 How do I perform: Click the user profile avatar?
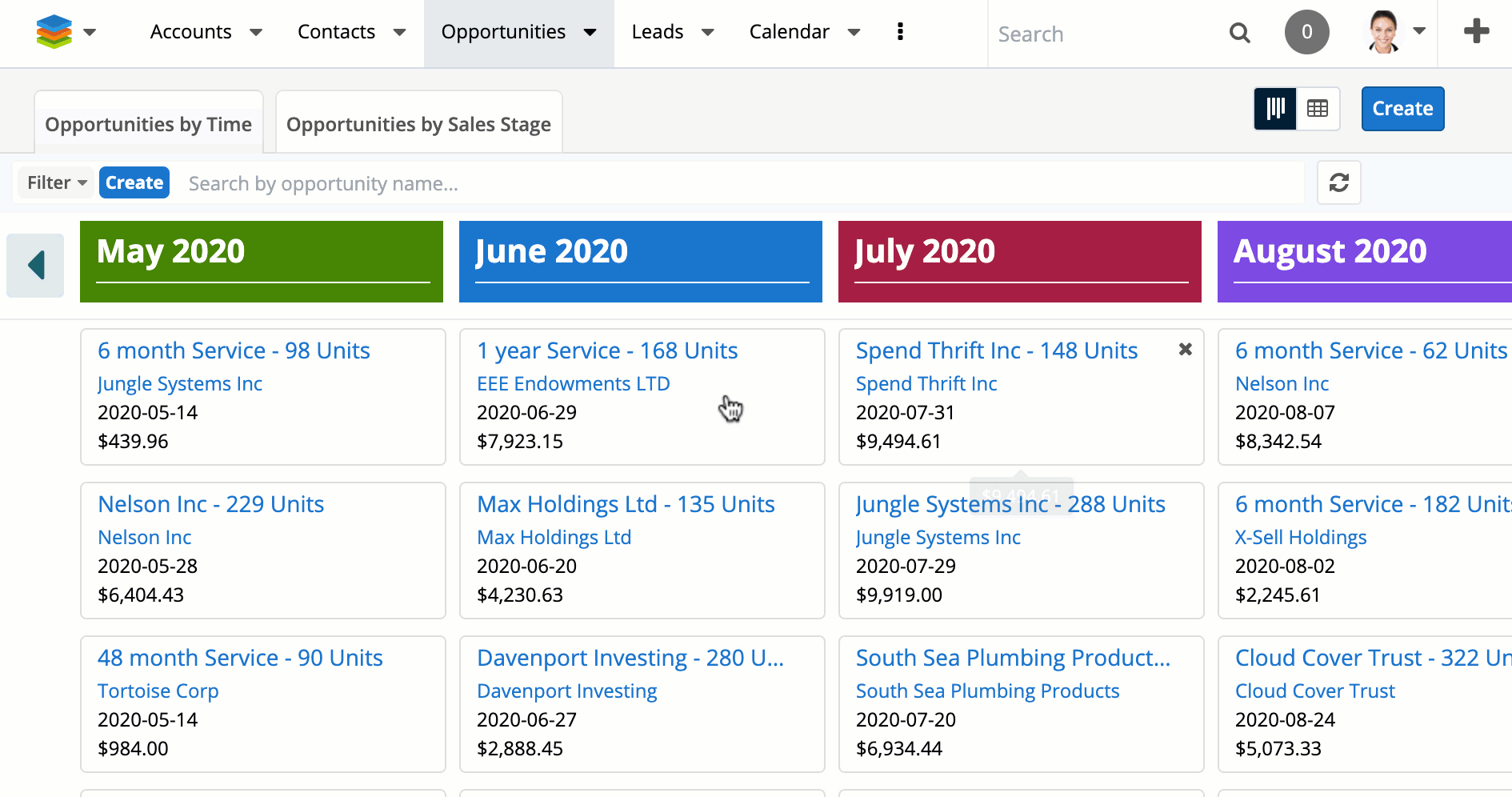coord(1383,32)
